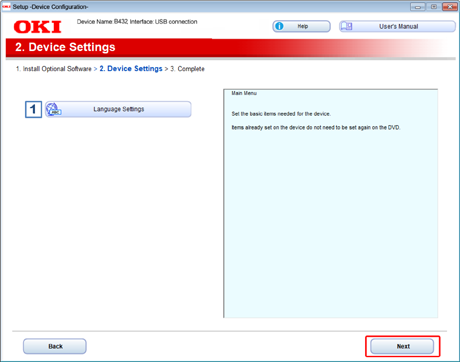Click the OKI logo
Image resolution: width=460 pixels, height=362 pixels.
point(38,27)
